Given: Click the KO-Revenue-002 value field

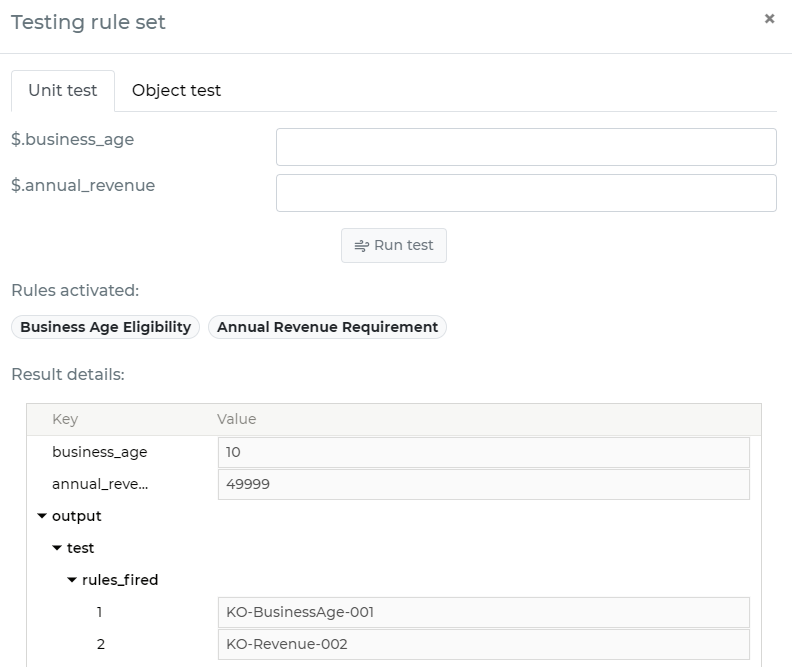Looking at the screenshot, I should click(x=483, y=644).
